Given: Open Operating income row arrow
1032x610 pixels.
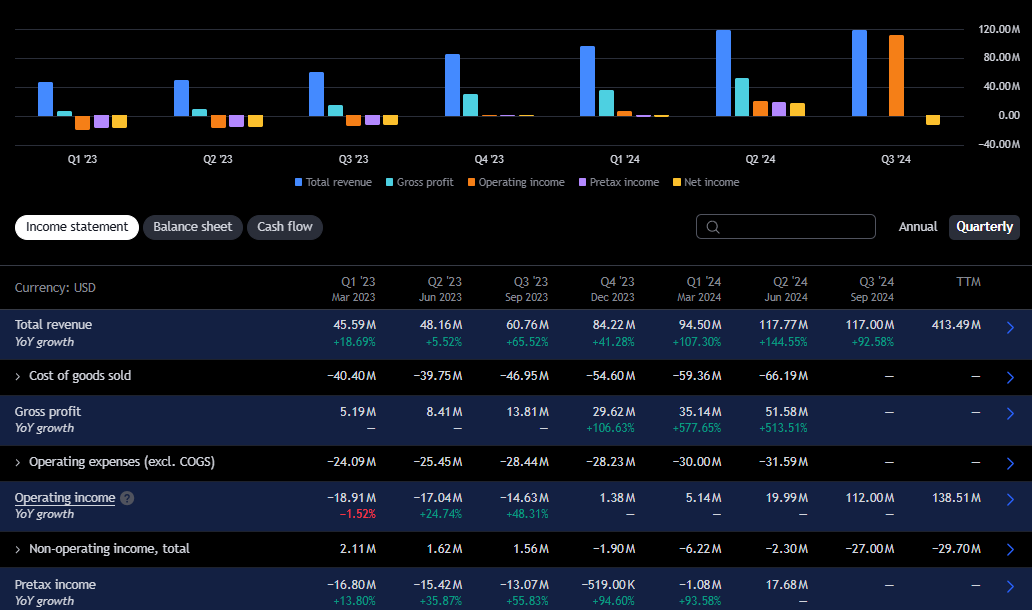Looking at the screenshot, I should [1009, 500].
